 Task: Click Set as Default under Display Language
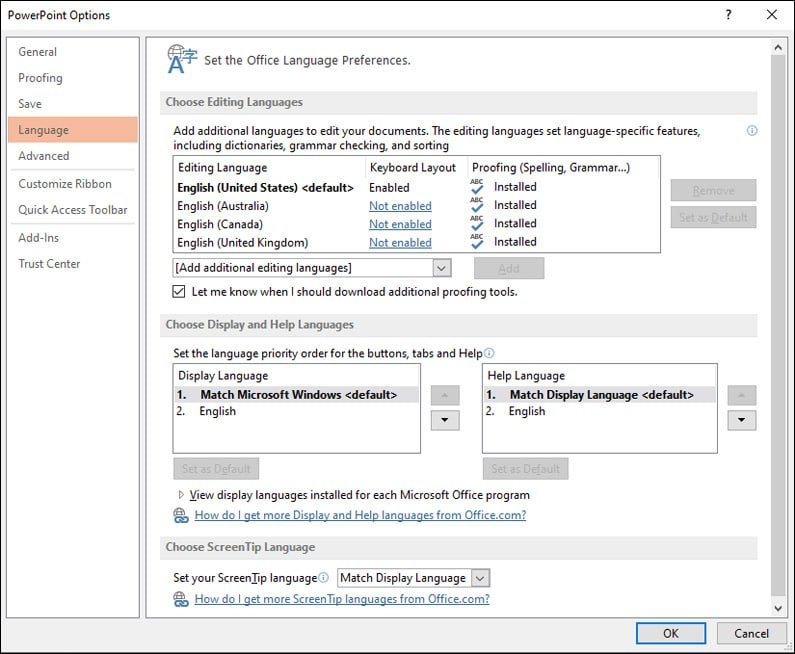[x=216, y=468]
